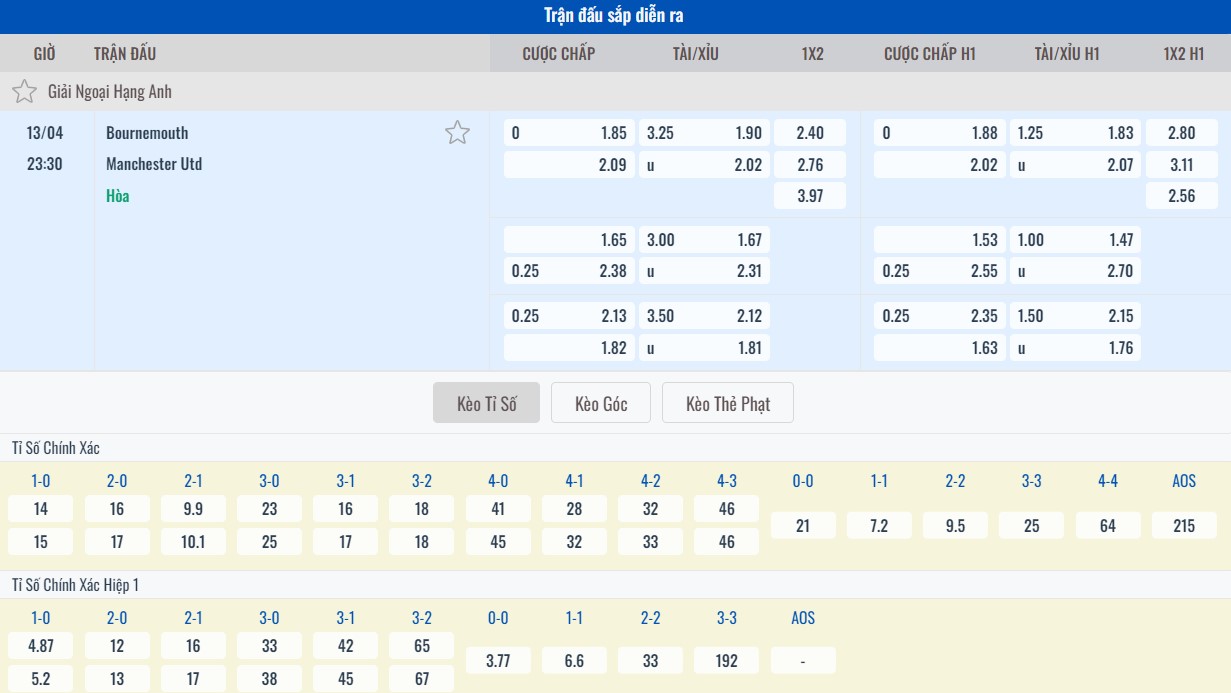Click Bournemouth win odds 2.40 in 1X2

[x=810, y=133]
